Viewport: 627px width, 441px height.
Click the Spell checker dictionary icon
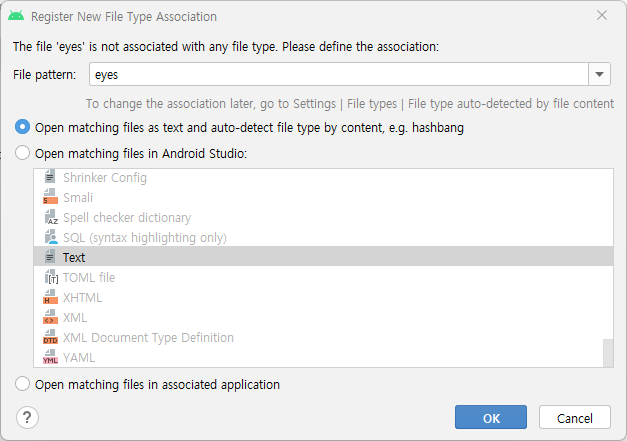(51, 217)
